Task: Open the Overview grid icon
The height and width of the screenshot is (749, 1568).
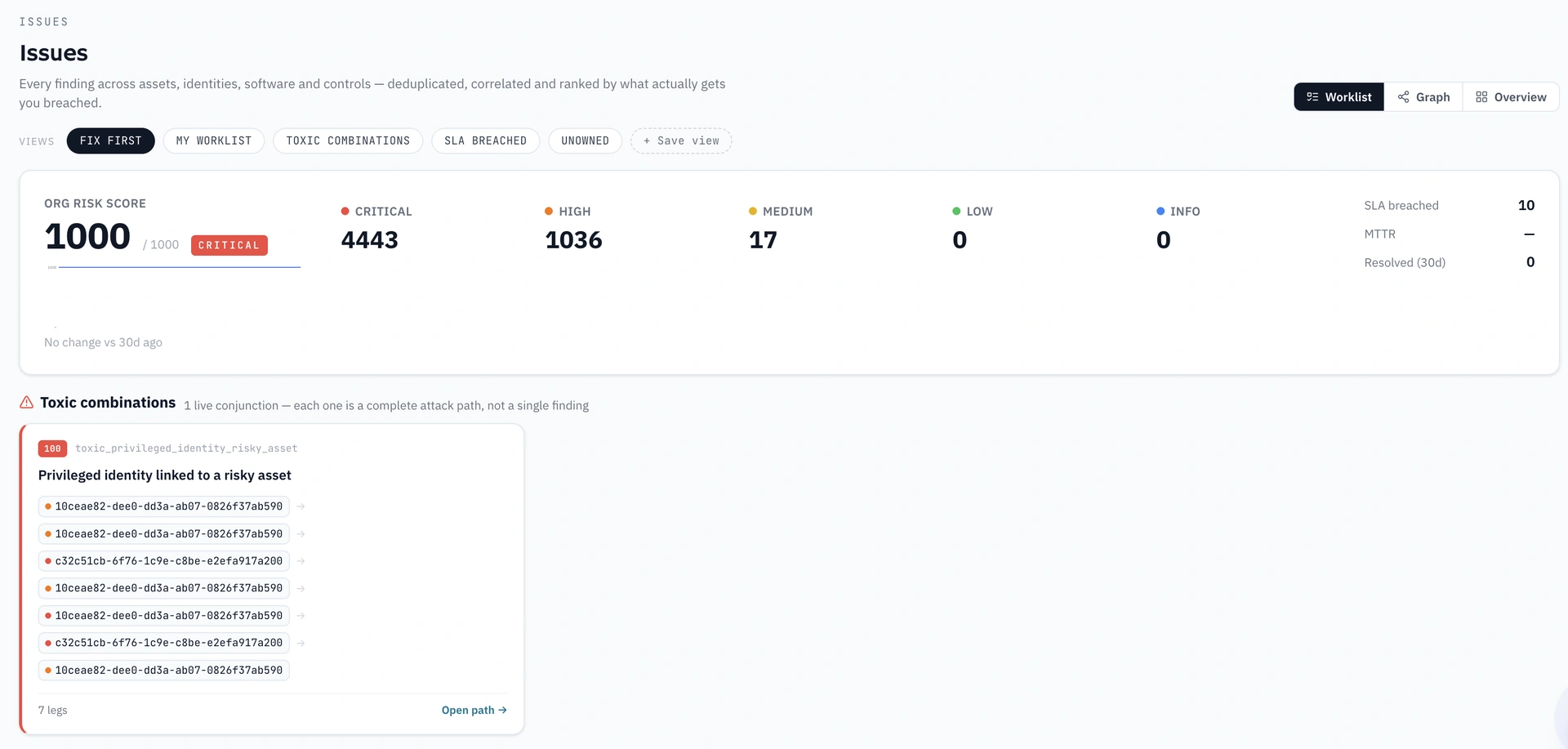Action: (x=1481, y=97)
